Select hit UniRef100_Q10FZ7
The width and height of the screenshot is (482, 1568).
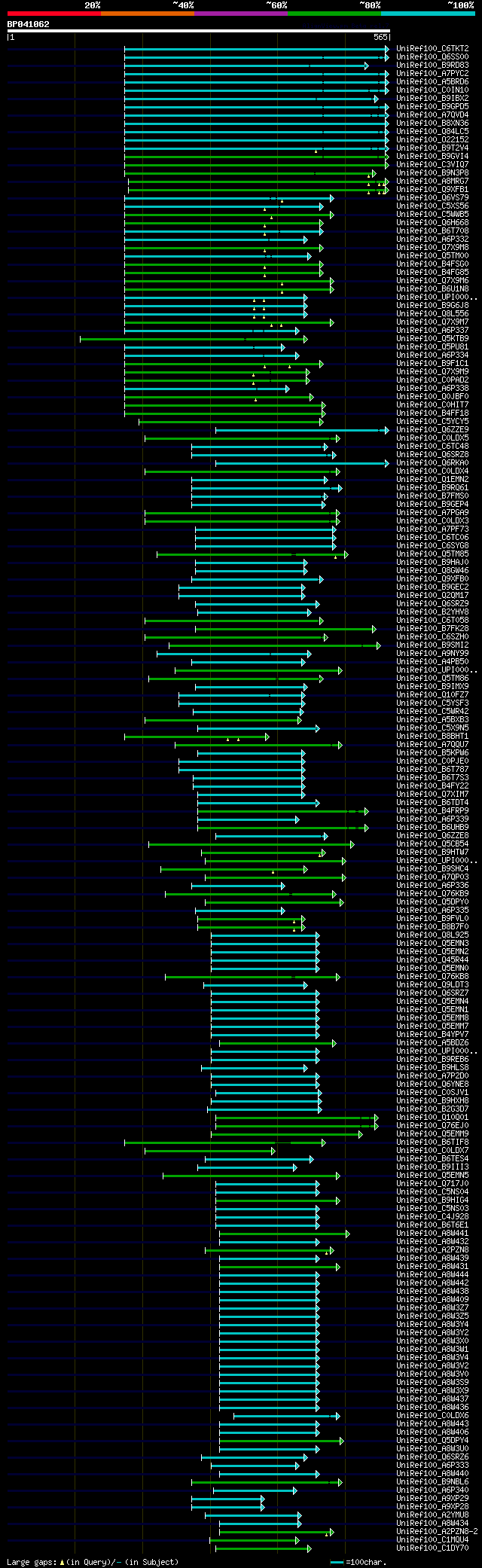click(432, 694)
